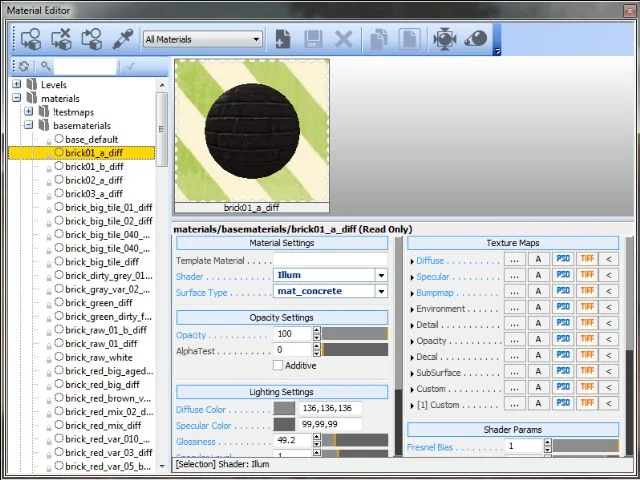Click the preview camera toolbar icon
This screenshot has height=480, width=640.
(x=444, y=40)
